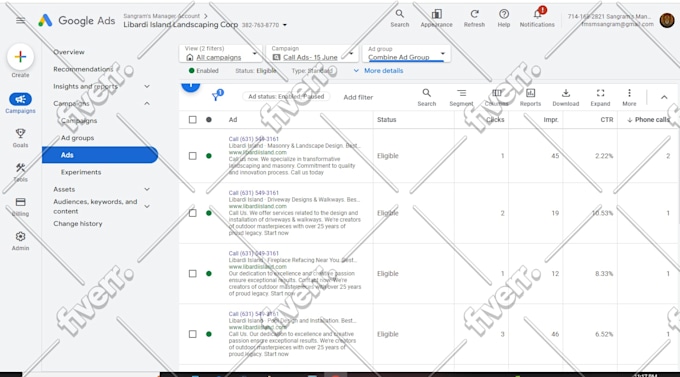Viewport: 680px width, 377px height.
Task: Select Ads in sidebar
Action: [100, 155]
